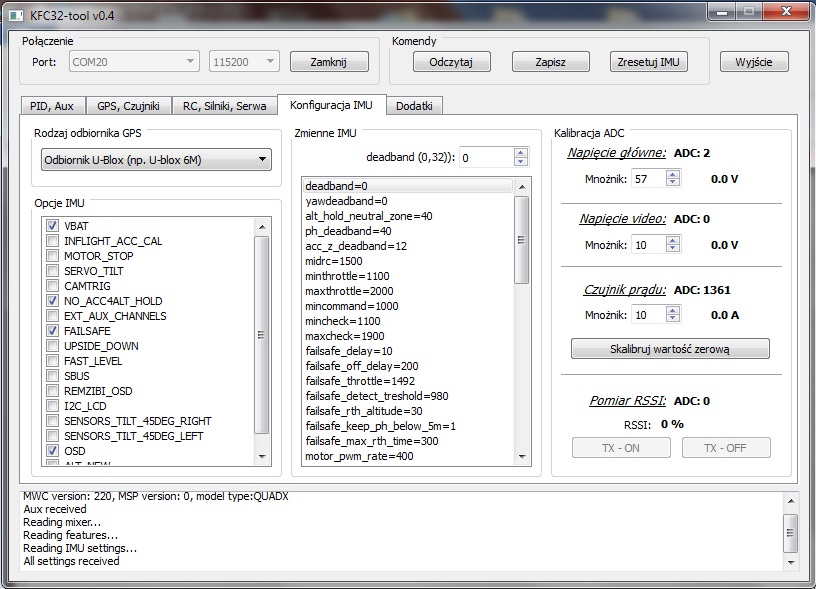Enable the MOTOR_STOP option

(53, 256)
